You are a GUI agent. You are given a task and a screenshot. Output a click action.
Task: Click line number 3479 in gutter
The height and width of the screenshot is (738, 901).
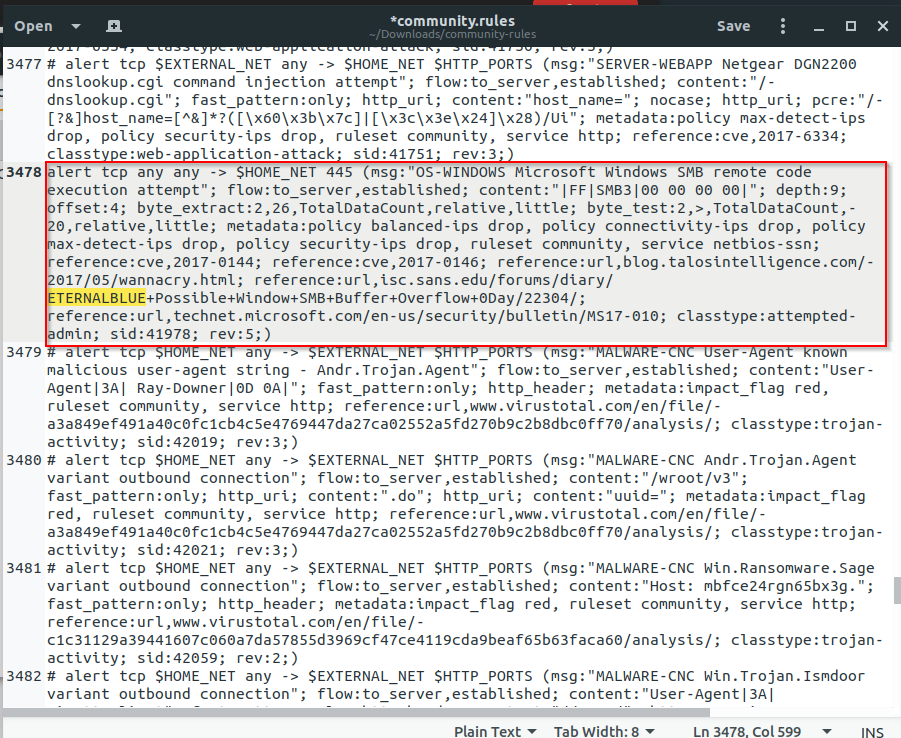pos(24,352)
